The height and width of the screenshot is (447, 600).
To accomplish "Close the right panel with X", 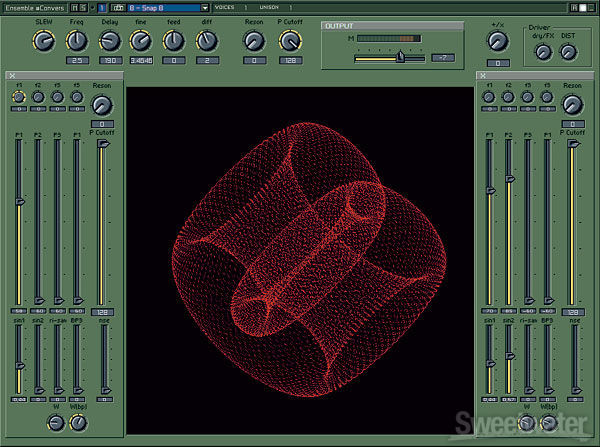I will click(481, 76).
